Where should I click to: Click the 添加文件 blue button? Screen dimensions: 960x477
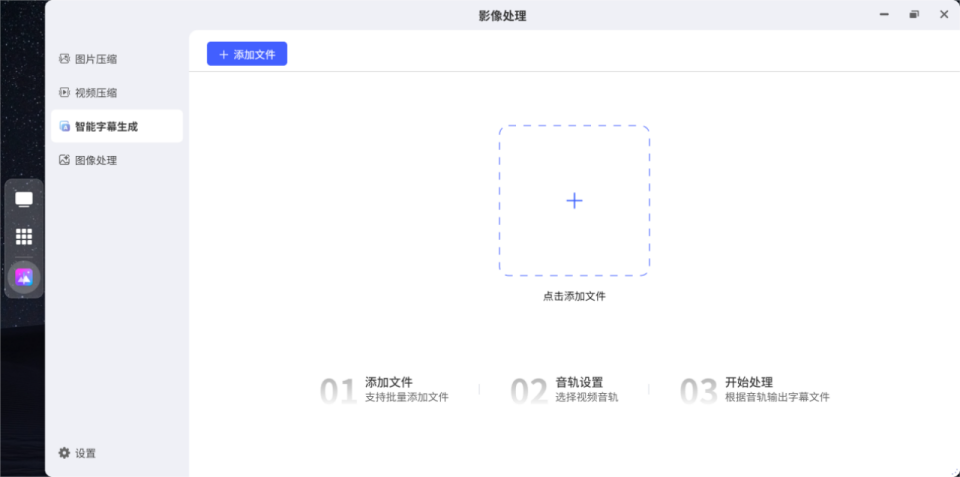pos(247,54)
